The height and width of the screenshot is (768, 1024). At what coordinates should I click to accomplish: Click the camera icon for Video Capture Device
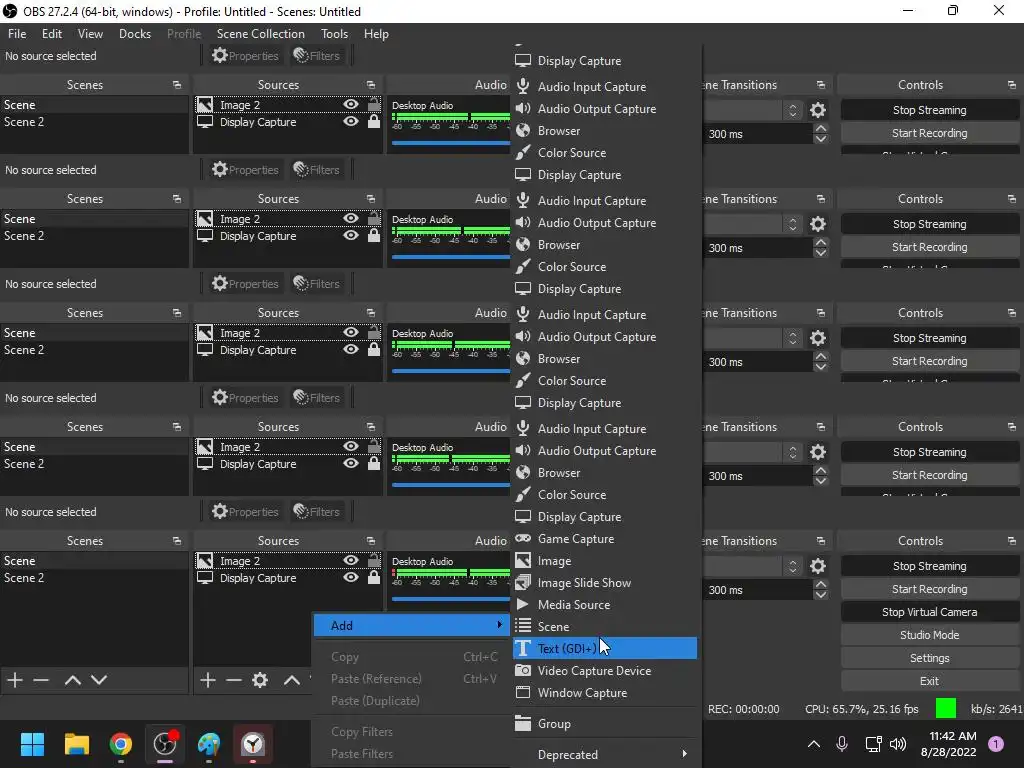point(523,670)
